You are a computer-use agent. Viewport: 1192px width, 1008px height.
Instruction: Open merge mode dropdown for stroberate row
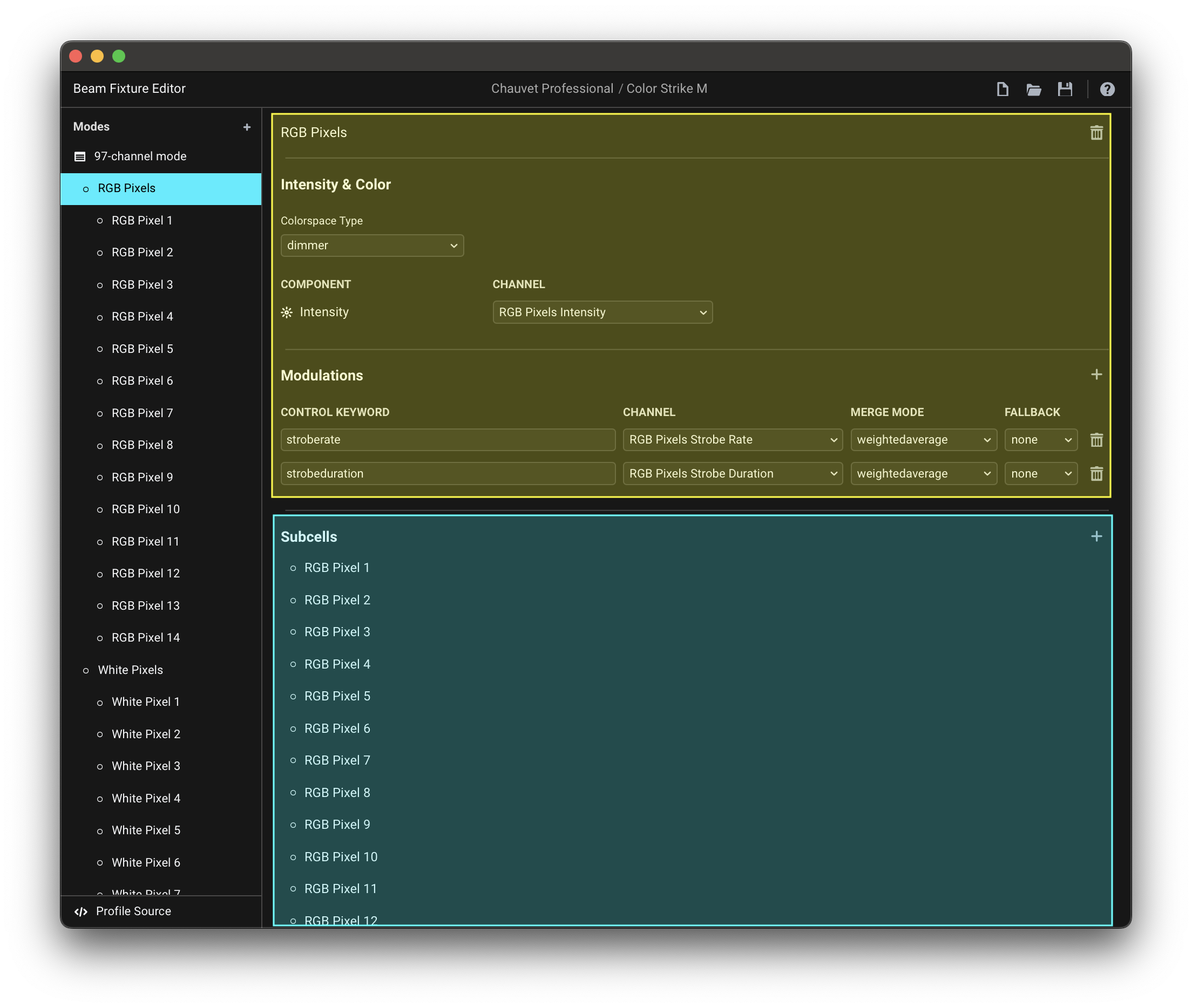tap(923, 439)
